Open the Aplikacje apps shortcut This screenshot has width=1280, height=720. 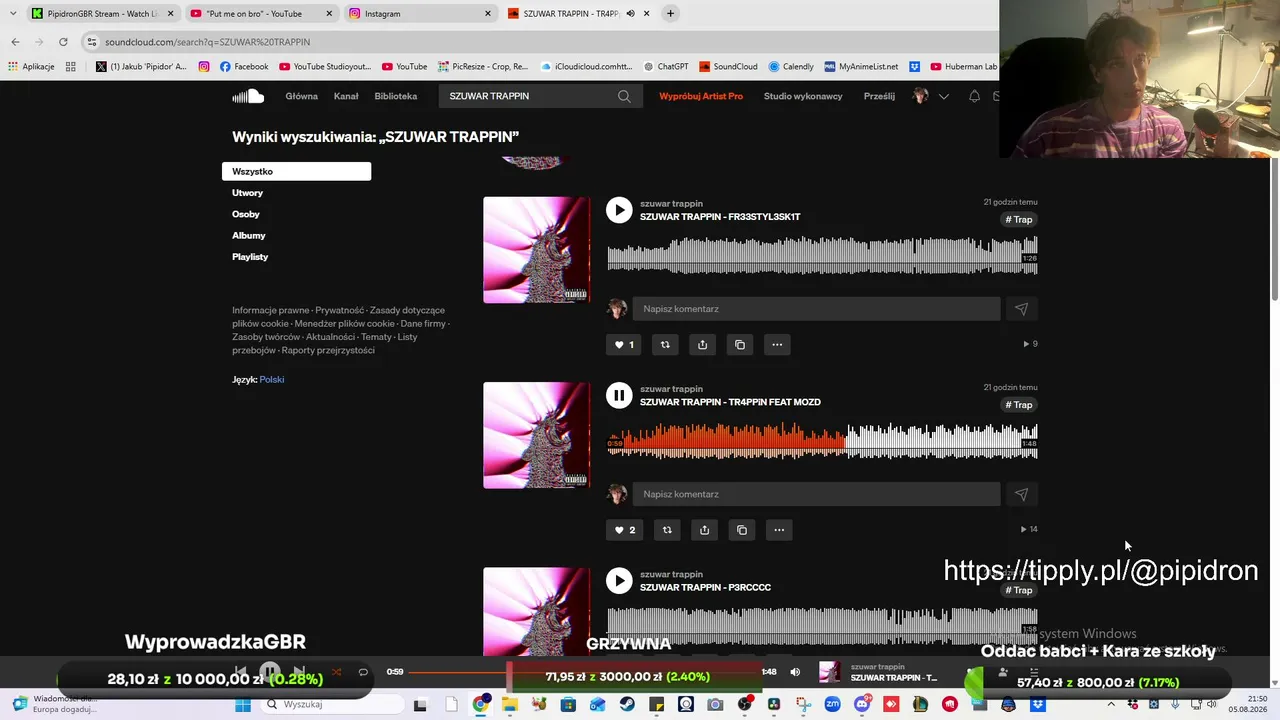point(31,67)
